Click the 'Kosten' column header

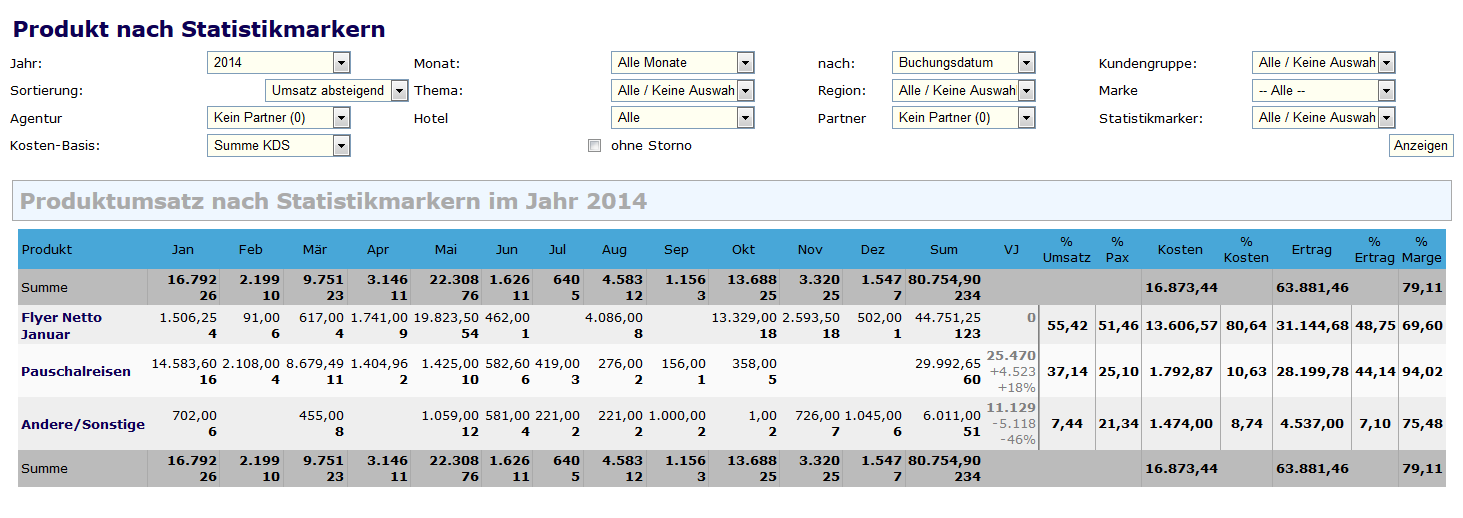tap(1180, 249)
